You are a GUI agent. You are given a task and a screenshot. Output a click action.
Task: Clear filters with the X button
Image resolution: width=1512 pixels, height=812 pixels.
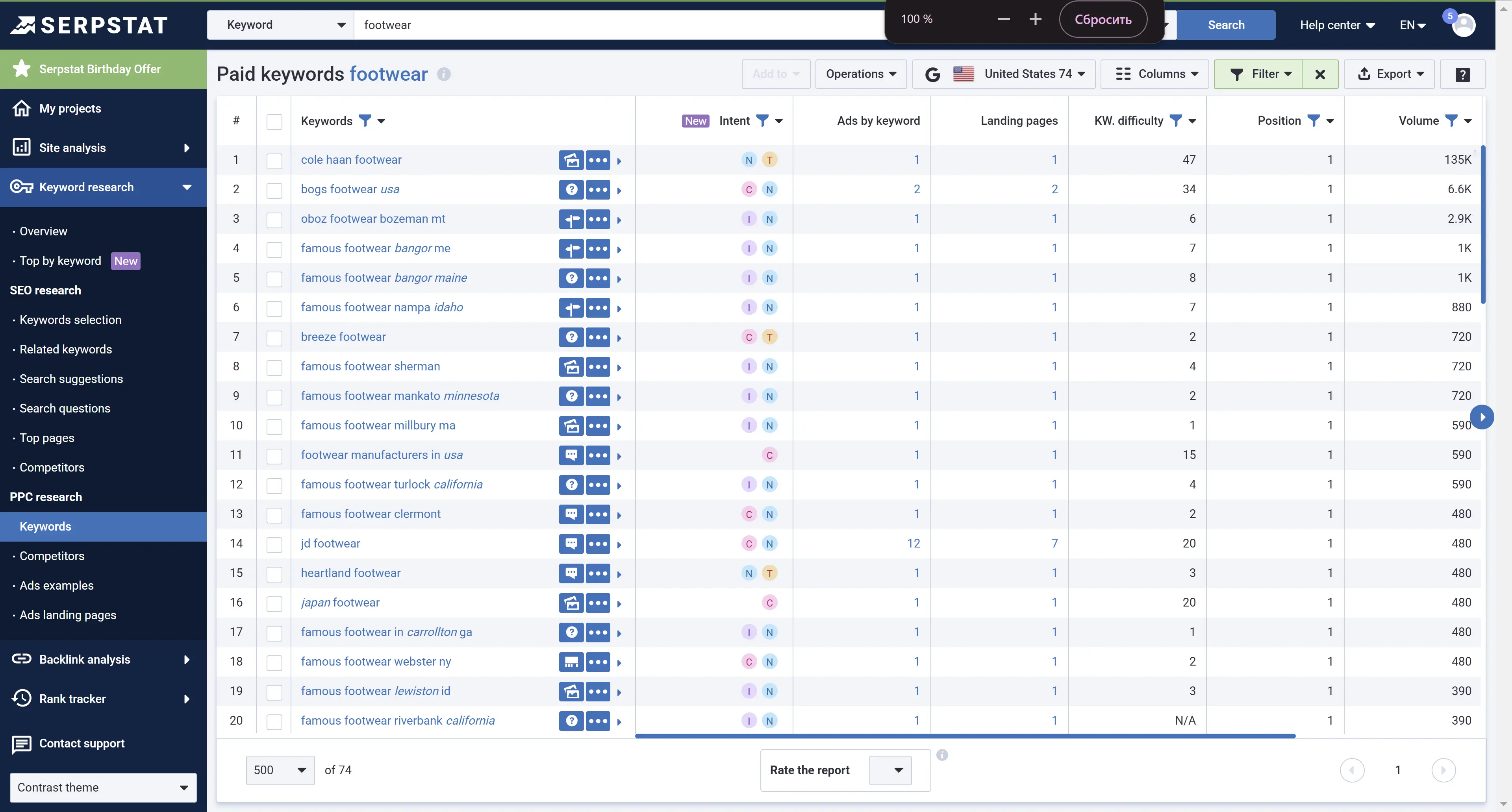[x=1320, y=74]
